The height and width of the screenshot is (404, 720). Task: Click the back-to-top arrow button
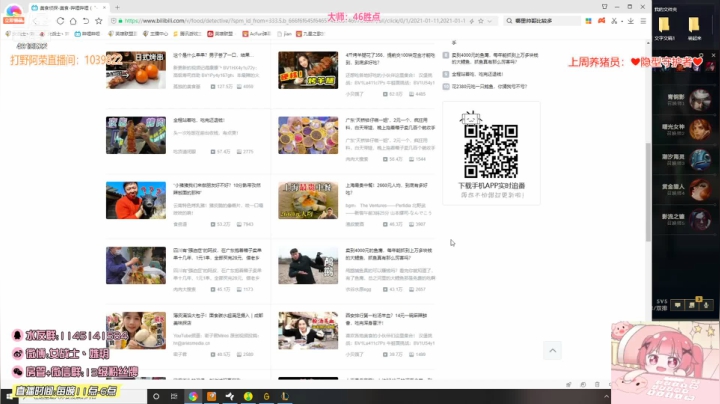click(553, 351)
